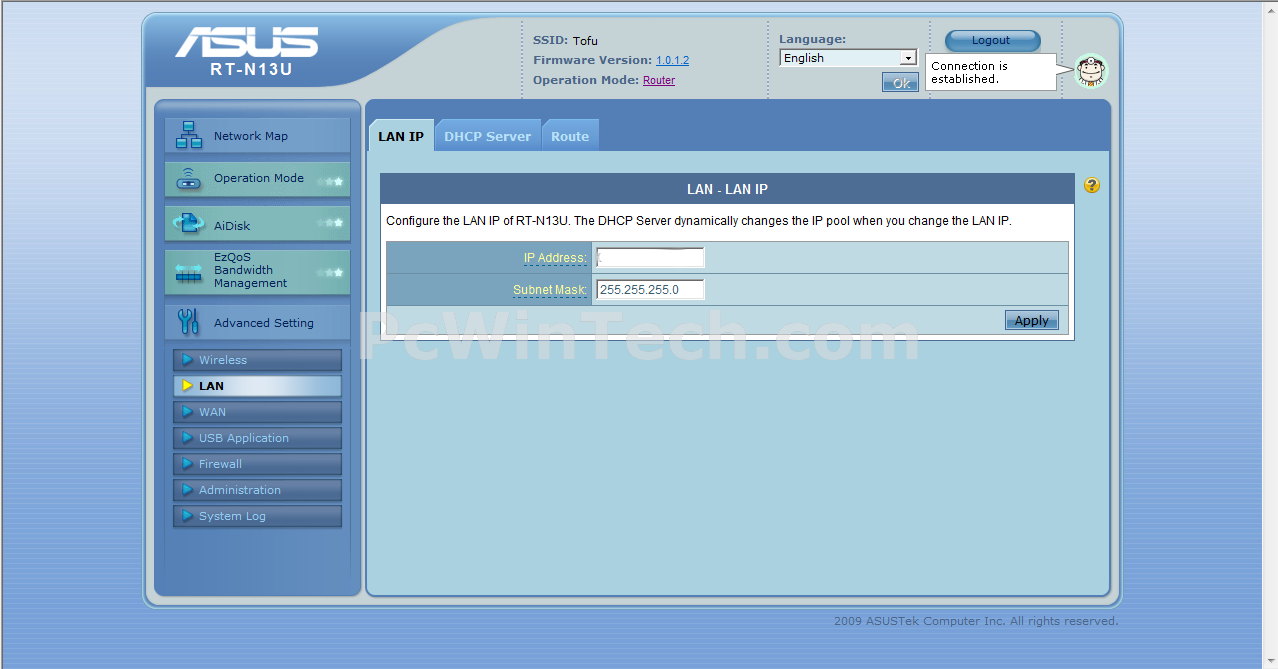Click the connection status mascot icon
The width and height of the screenshot is (1278, 669).
click(1091, 71)
